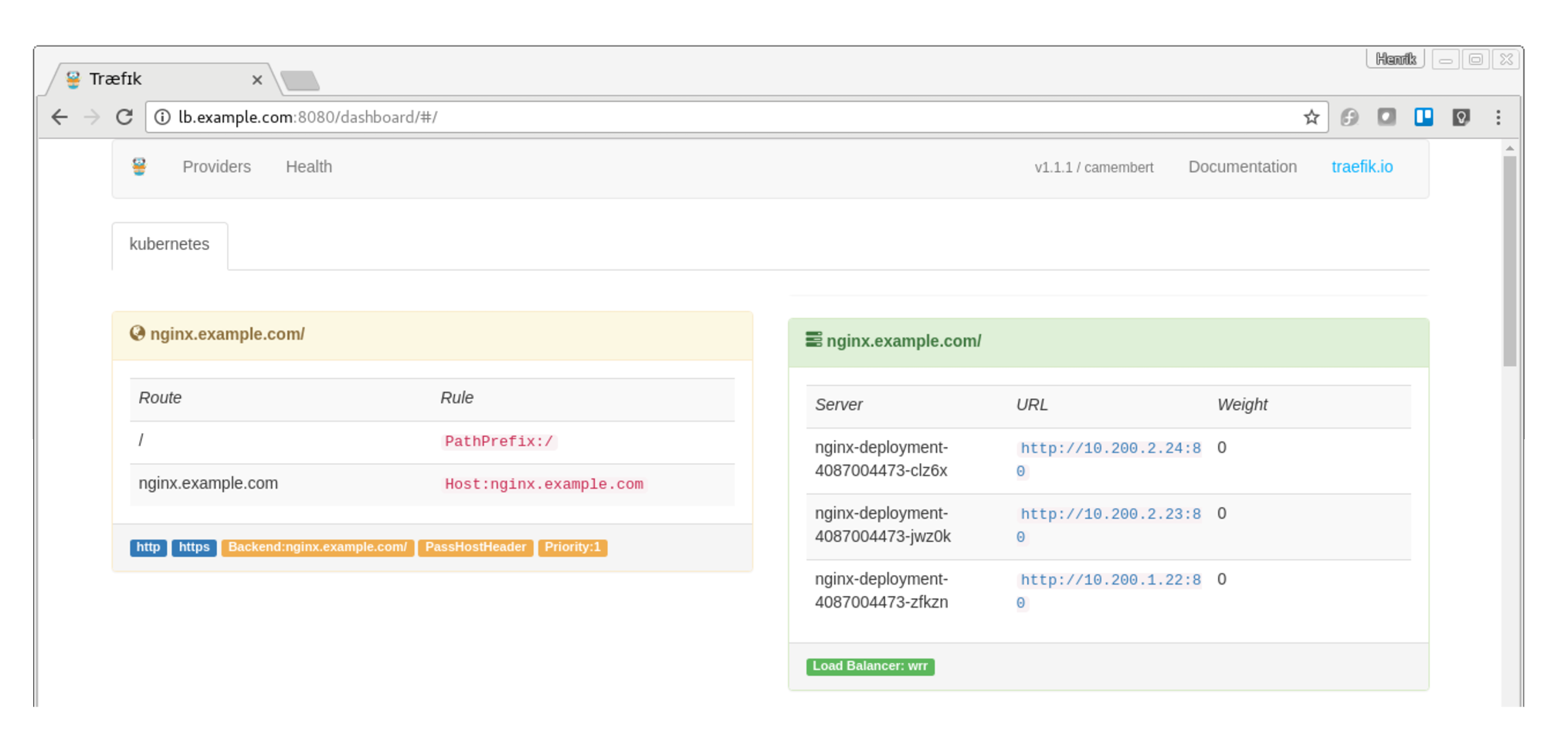Viewport: 1568px width, 755px height.
Task: Click the weight value for the clz6x server
Action: (1221, 448)
